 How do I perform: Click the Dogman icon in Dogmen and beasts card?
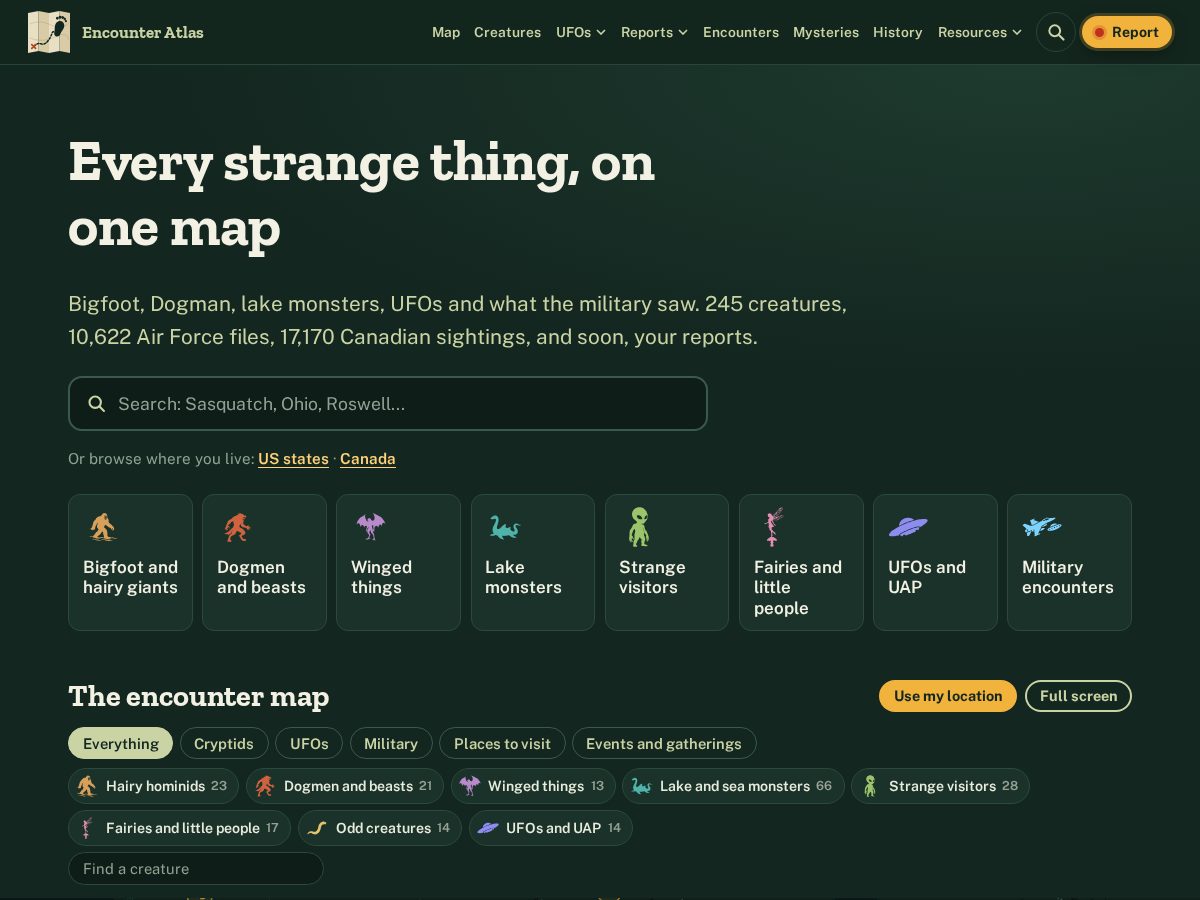click(x=237, y=527)
